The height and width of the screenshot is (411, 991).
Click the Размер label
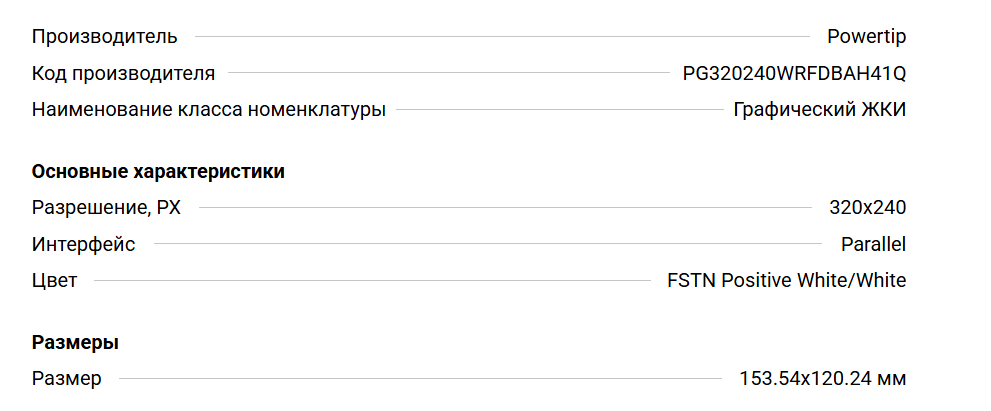[x=66, y=379]
